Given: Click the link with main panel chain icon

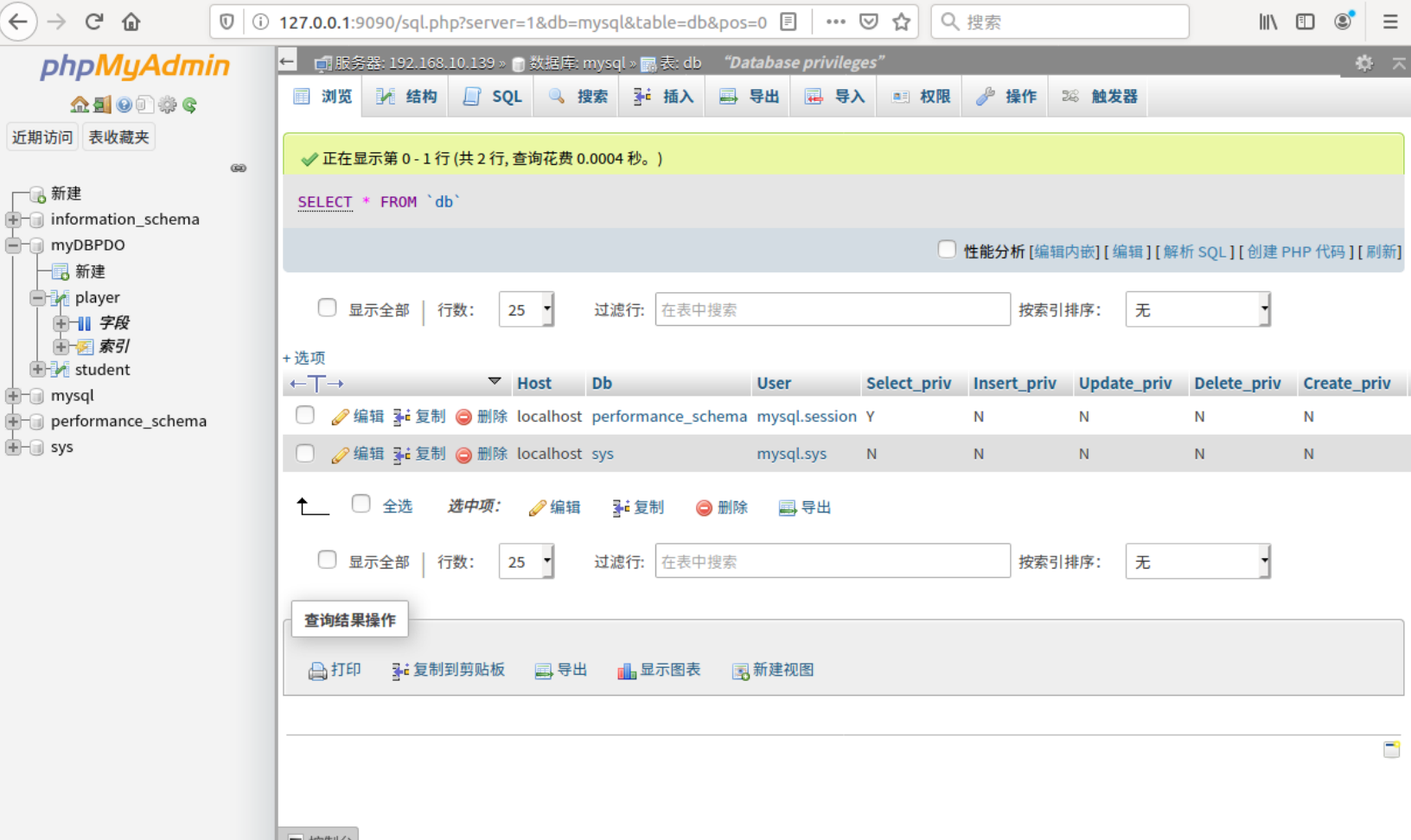Looking at the screenshot, I should tap(239, 168).
